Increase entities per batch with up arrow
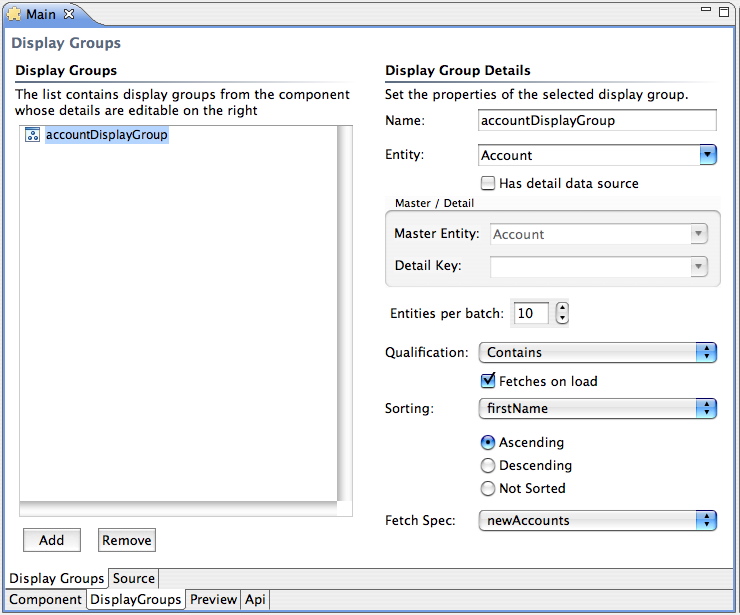Viewport: 740px width, 615px height. (x=562, y=307)
